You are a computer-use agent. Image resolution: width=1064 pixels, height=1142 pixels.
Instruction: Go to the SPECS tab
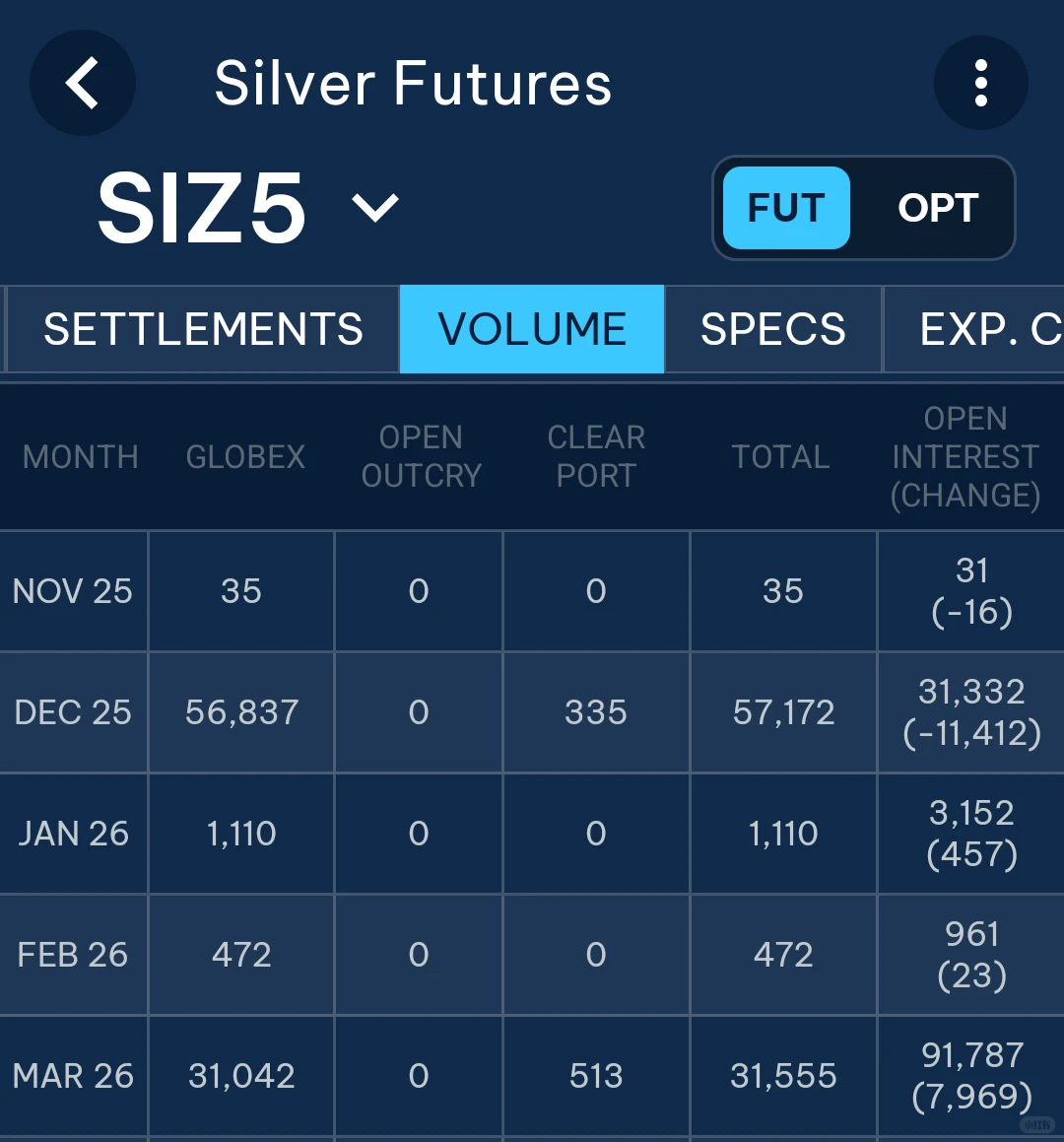(x=772, y=329)
